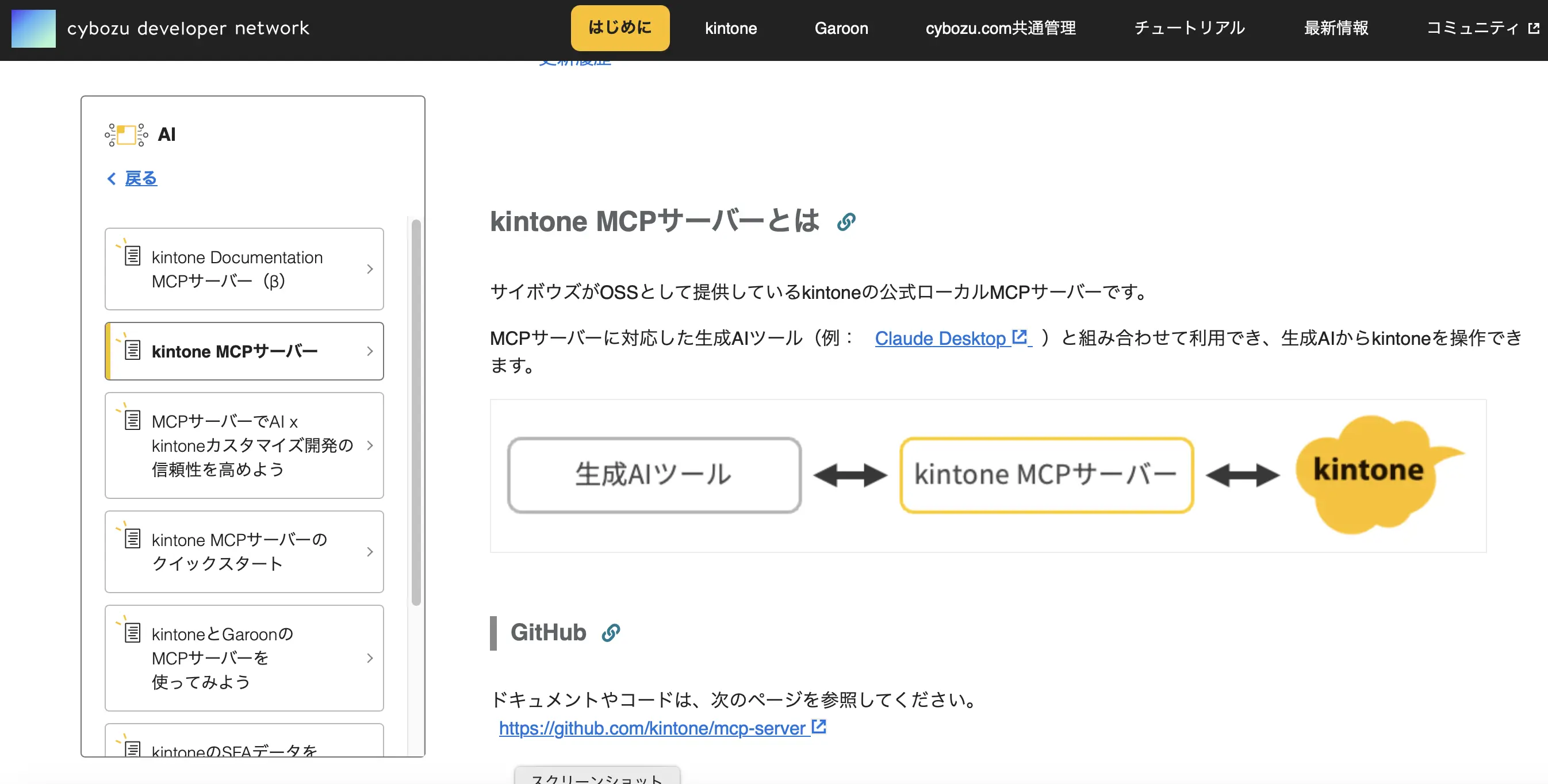Click the GitHub section heading text
This screenshot has width=1548, height=784.
click(548, 633)
